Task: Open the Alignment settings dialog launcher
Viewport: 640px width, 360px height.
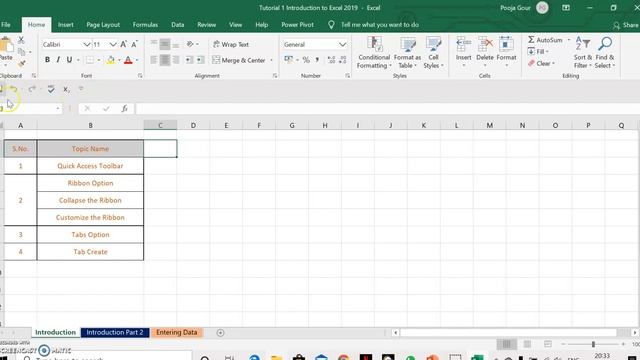Action: (275, 76)
